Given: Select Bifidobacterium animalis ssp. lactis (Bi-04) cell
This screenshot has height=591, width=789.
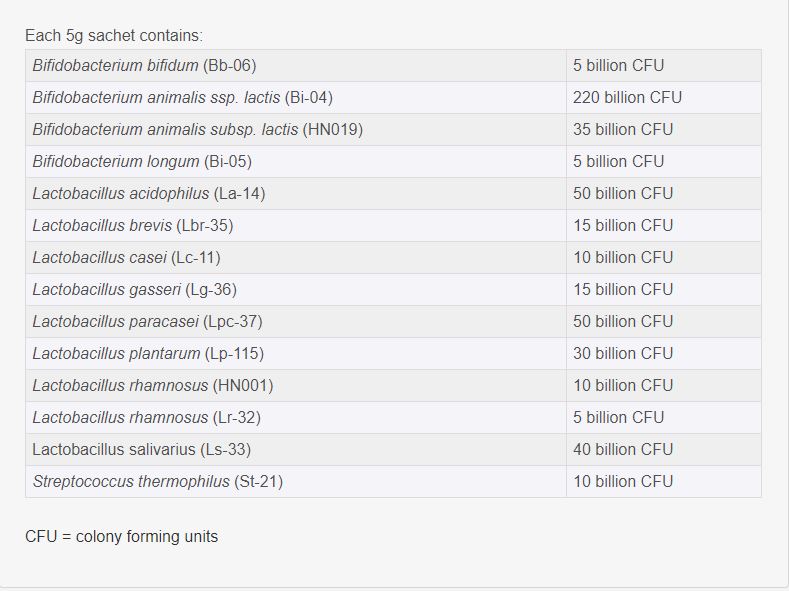Looking at the screenshot, I should 182,98.
